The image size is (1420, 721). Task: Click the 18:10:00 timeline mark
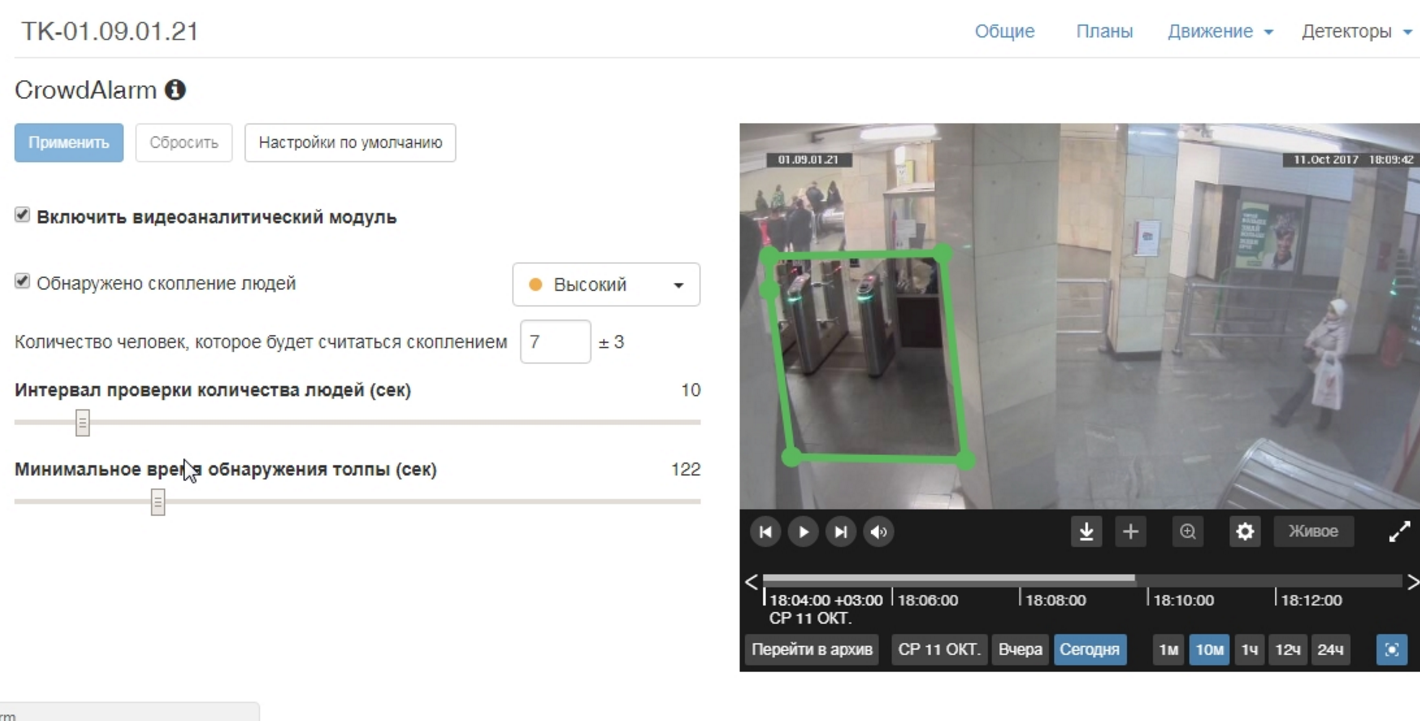[1184, 600]
